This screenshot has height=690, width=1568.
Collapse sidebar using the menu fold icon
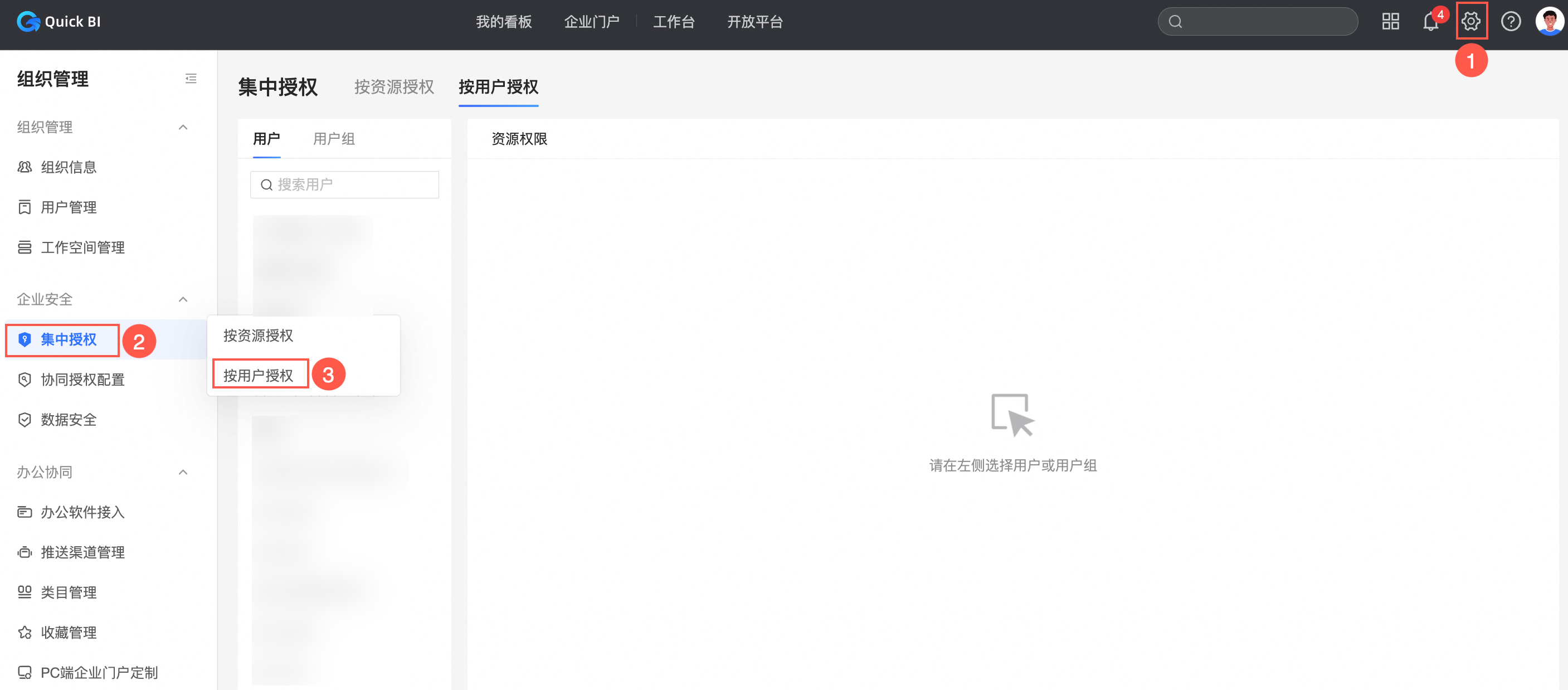coord(191,79)
